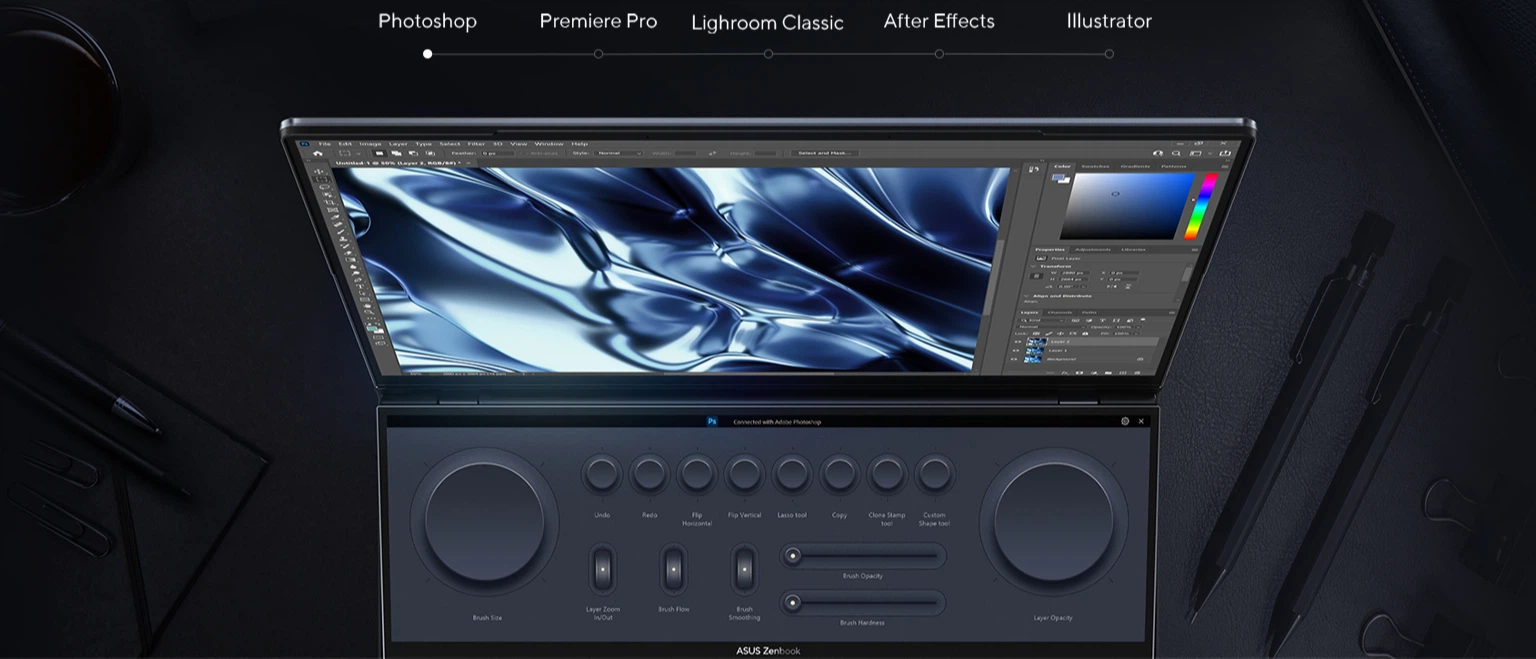Screen dimensions: 1536x659
Task: Open the Lighroom Classic tab
Action: click(767, 22)
